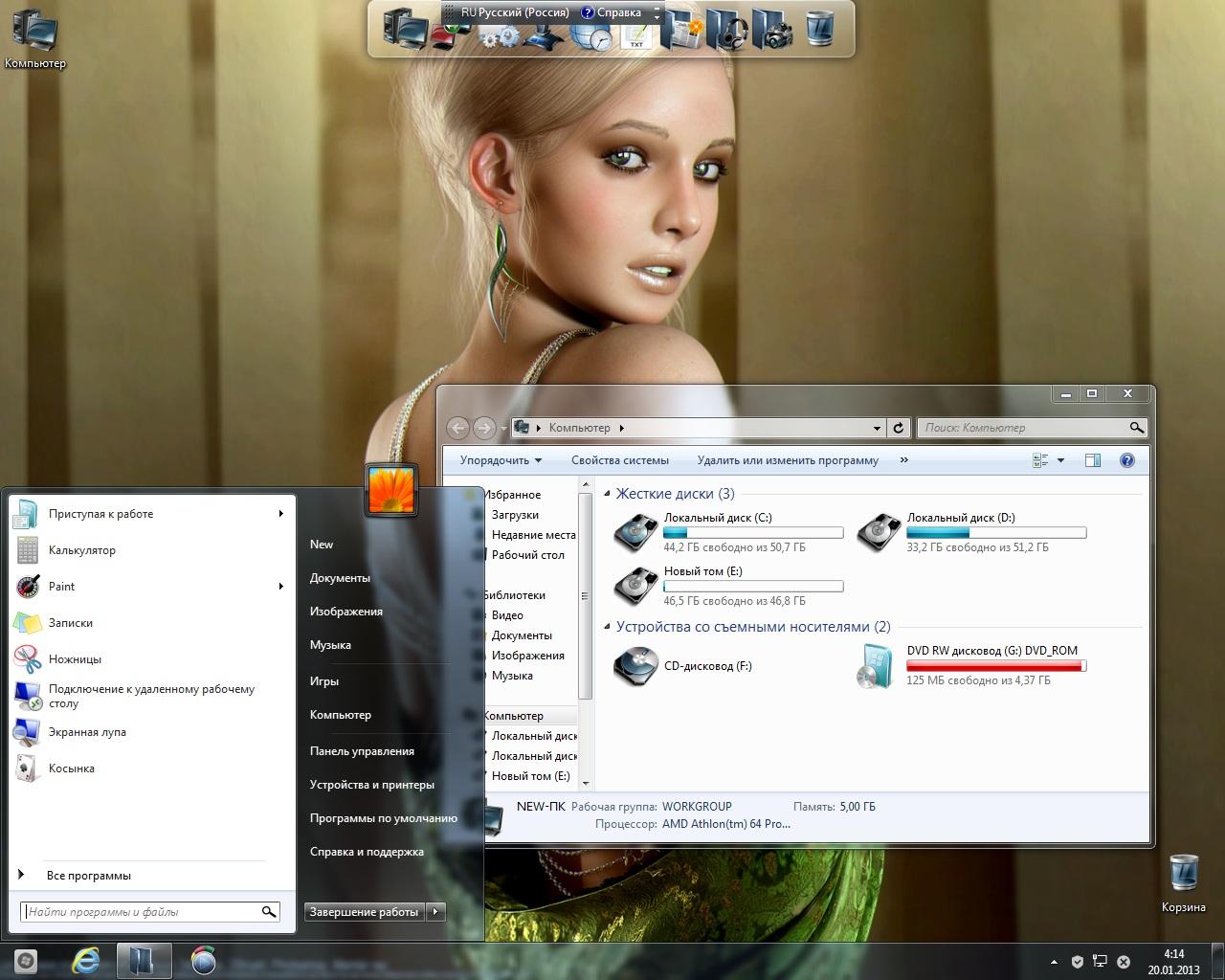The width and height of the screenshot is (1225, 980).
Task: Toggle the preview pane button
Action: click(1092, 460)
